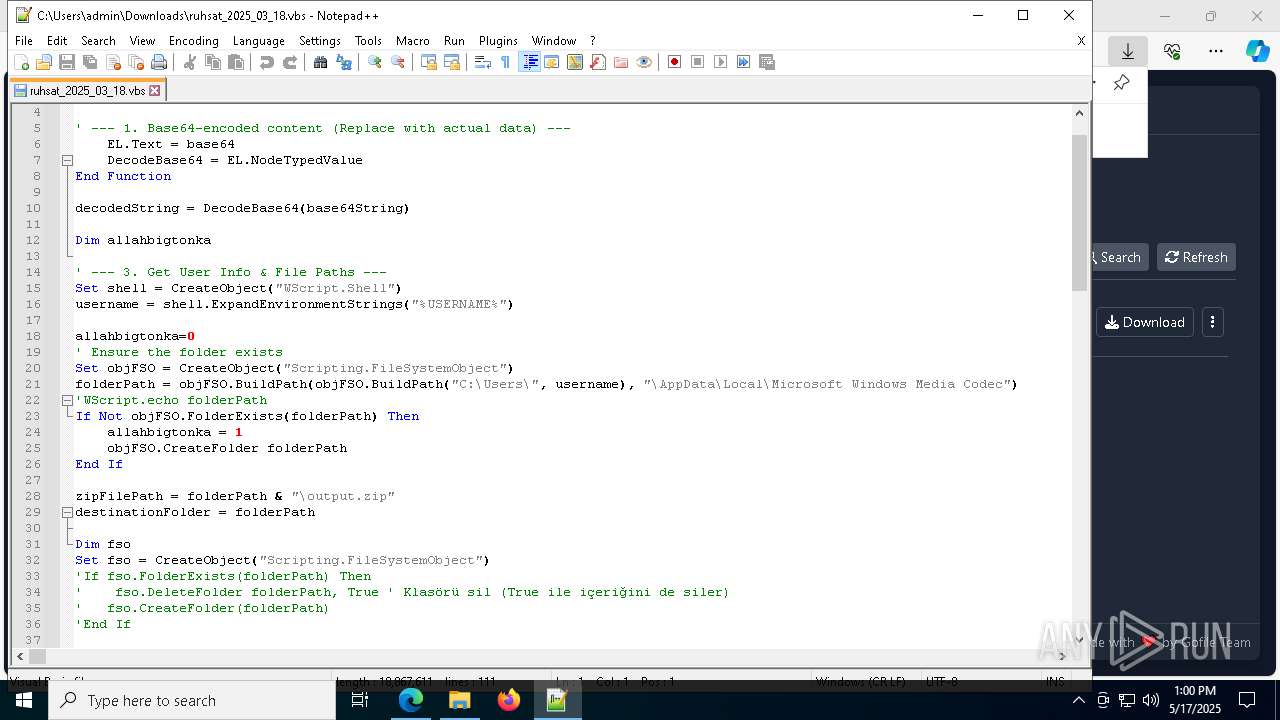Click the Open file toolbar icon
This screenshot has width=1280, height=720.
pos(44,62)
